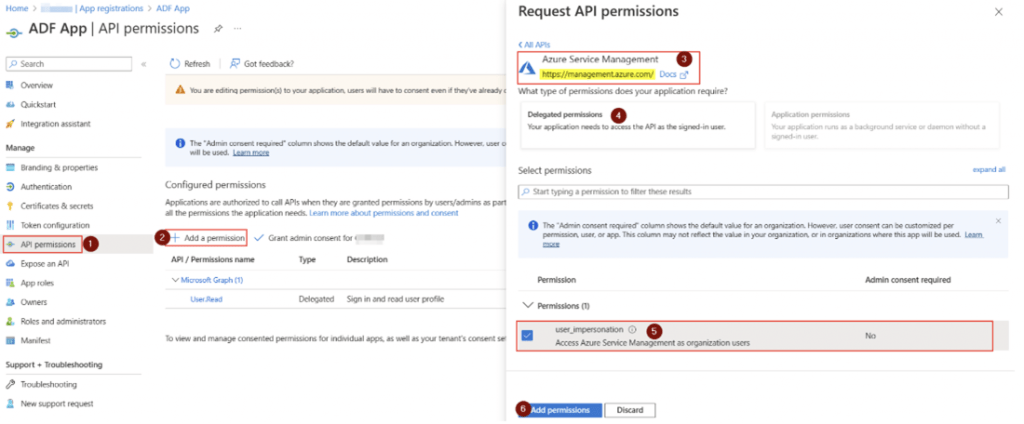Open the Roles and administrators page
This screenshot has width=1024, height=424.
tap(63, 321)
